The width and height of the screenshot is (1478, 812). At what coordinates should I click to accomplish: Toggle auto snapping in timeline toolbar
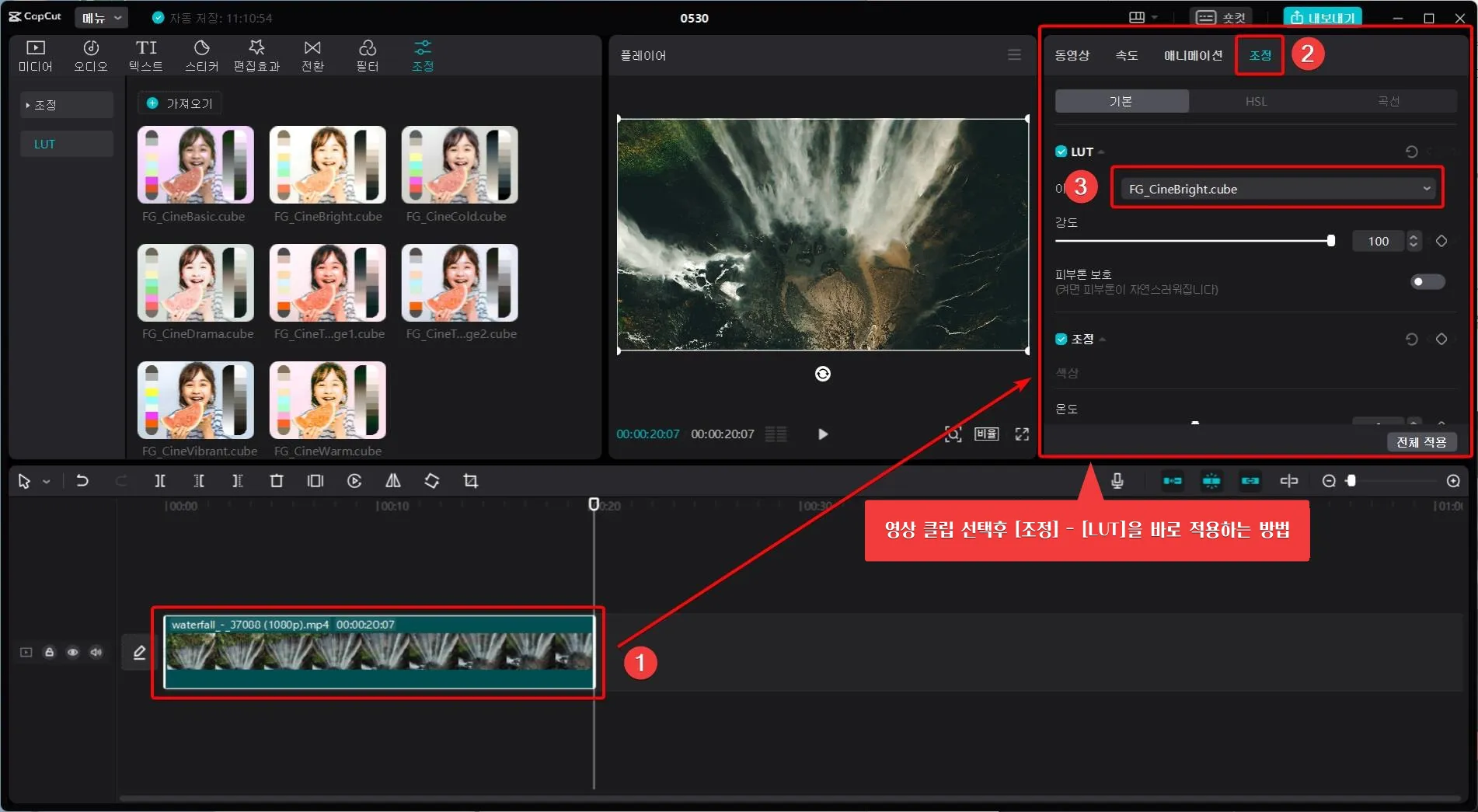[1211, 481]
